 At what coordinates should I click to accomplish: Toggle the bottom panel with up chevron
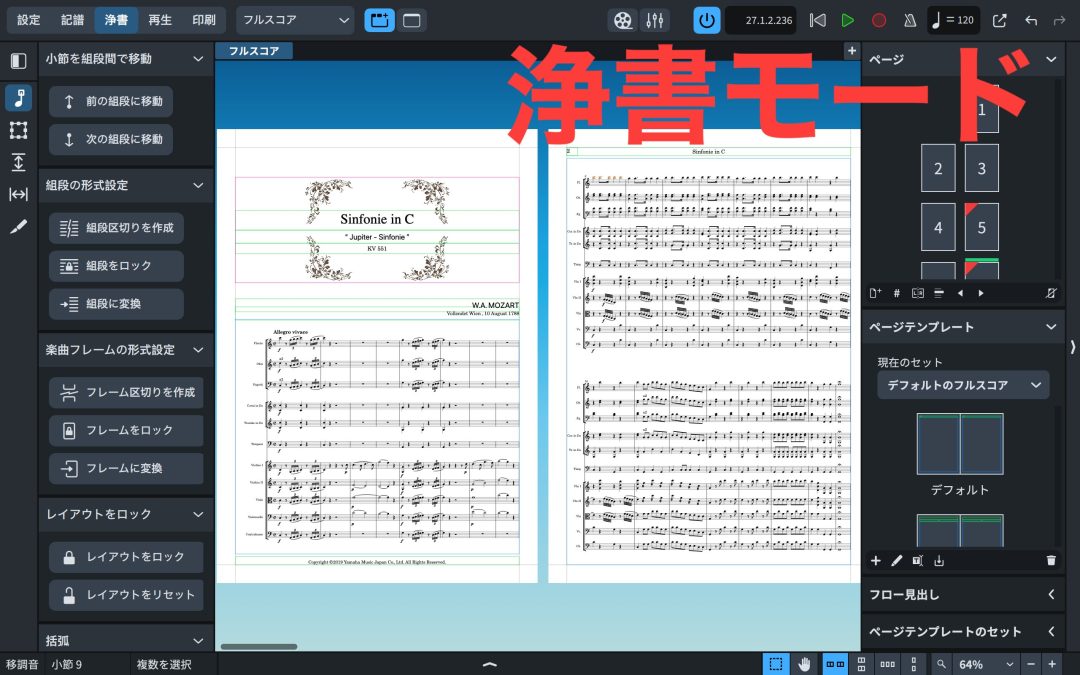click(490, 665)
